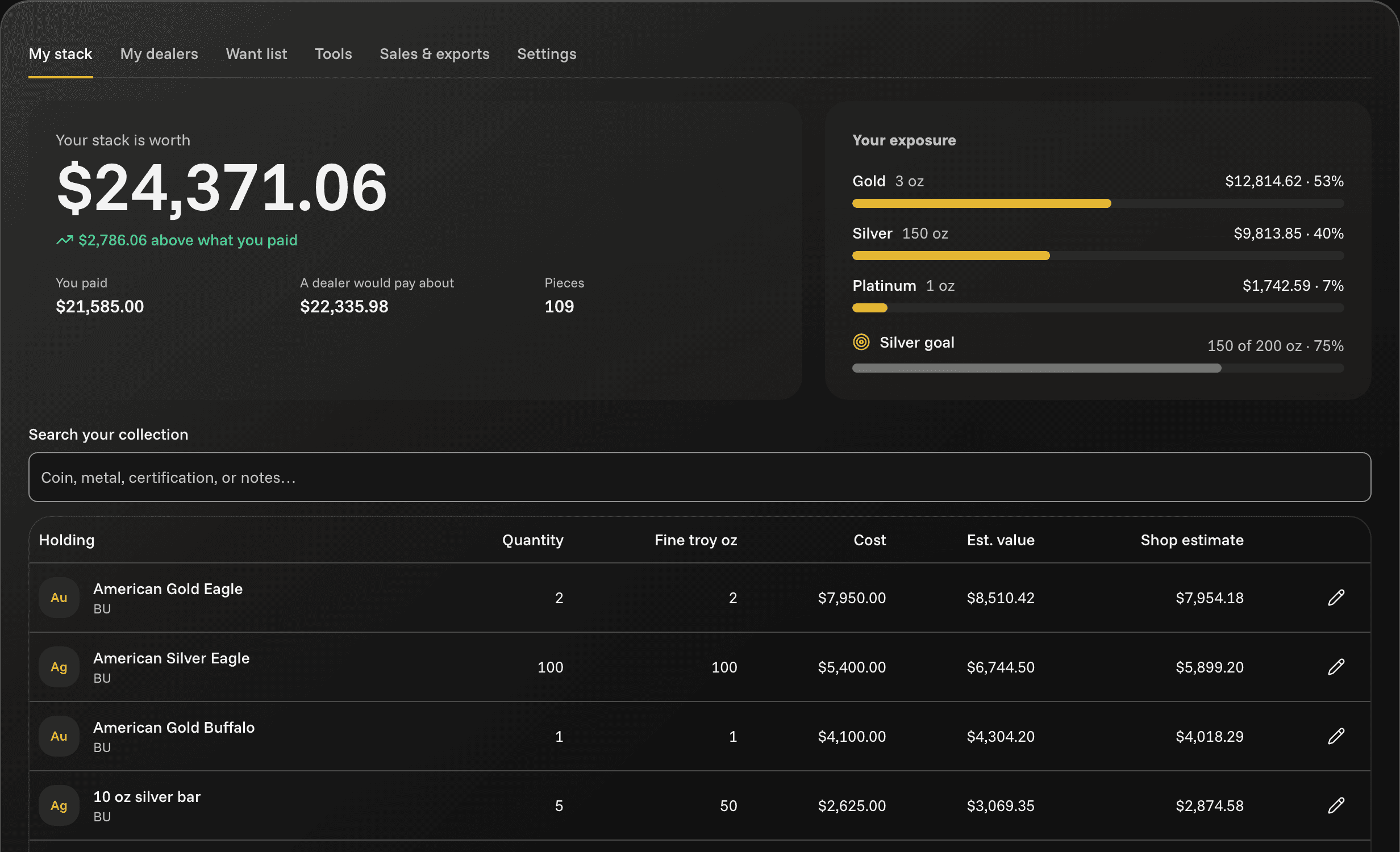This screenshot has height=852, width=1400.
Task: Click the Pieces count 109
Action: pos(560,307)
